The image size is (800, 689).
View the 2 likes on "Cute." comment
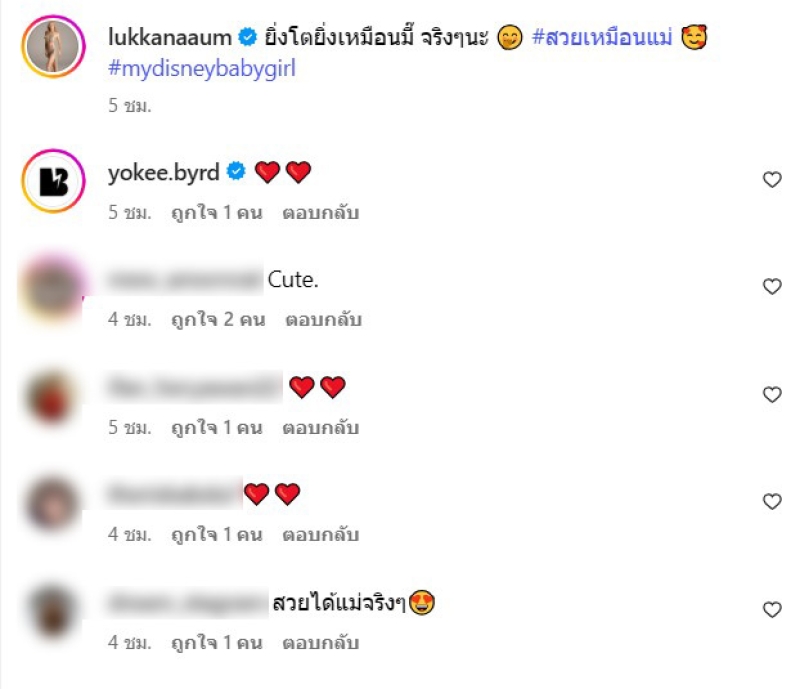point(218,319)
